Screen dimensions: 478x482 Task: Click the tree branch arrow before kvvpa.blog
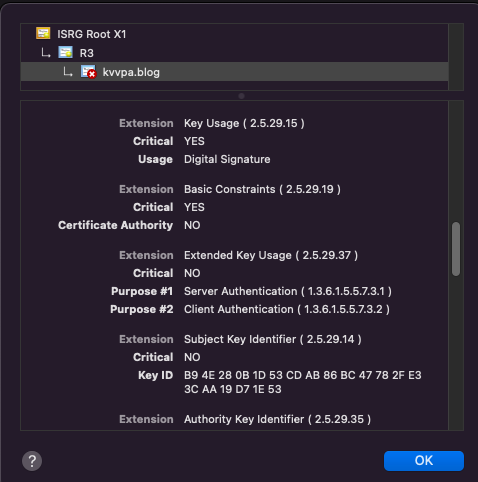pyautogui.click(x=68, y=72)
